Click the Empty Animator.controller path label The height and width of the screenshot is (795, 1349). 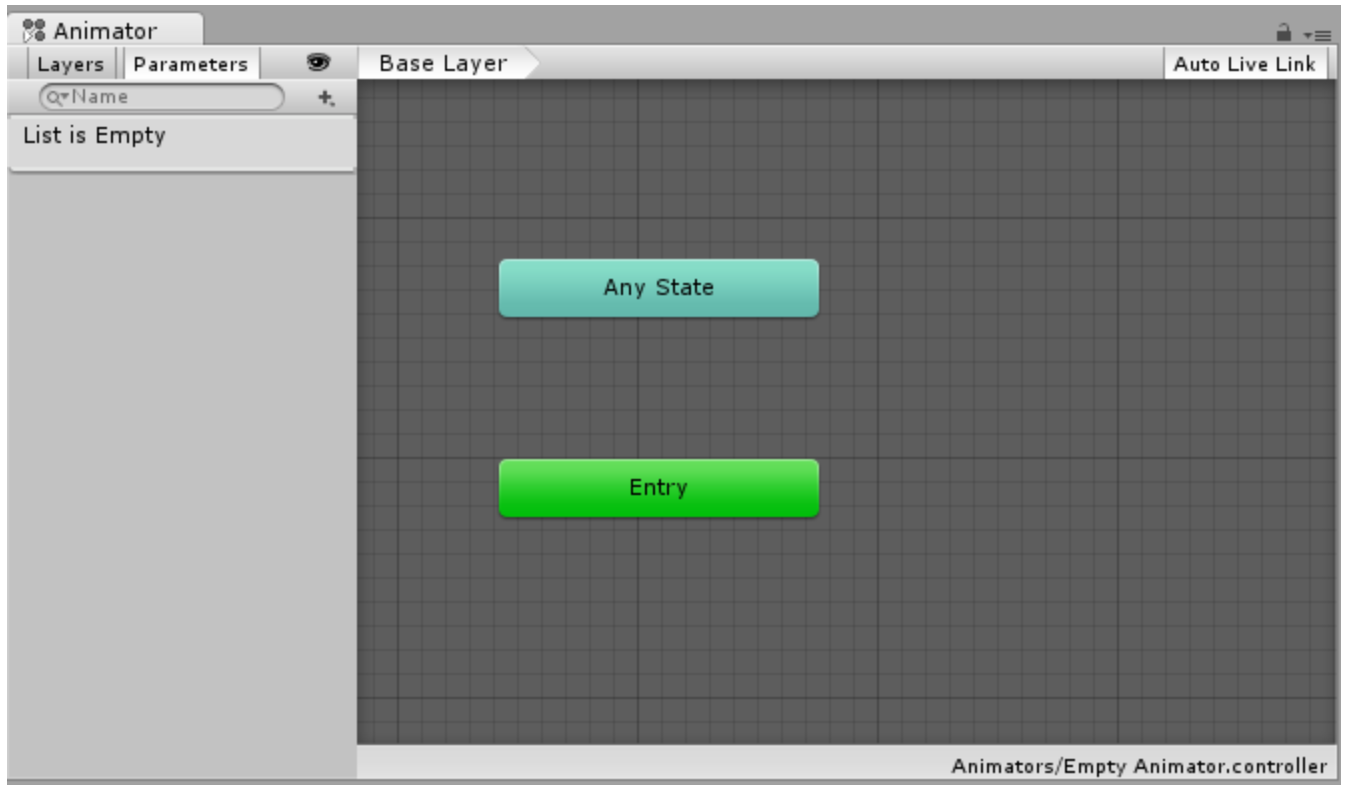pyautogui.click(x=1139, y=766)
